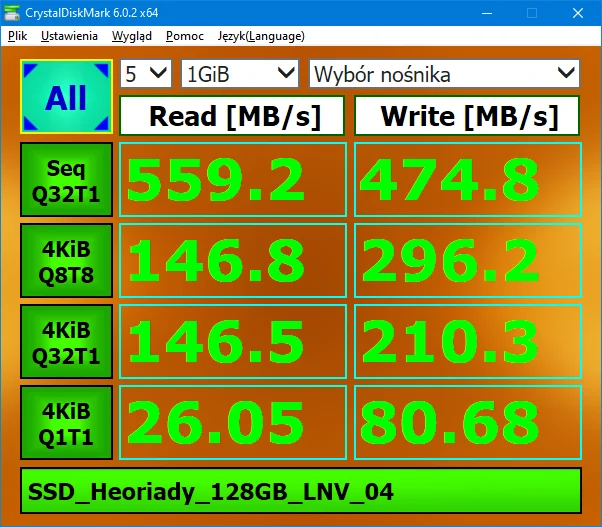This screenshot has width=602, height=527.
Task: Select the 296.2 write result
Action: 468,261
